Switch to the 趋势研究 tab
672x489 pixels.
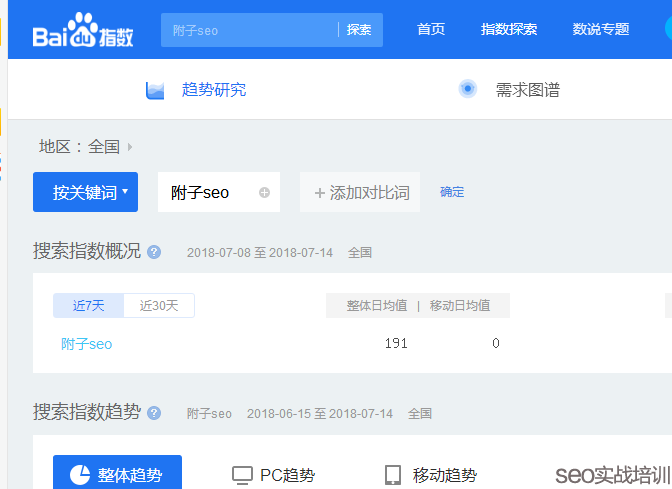(x=214, y=90)
